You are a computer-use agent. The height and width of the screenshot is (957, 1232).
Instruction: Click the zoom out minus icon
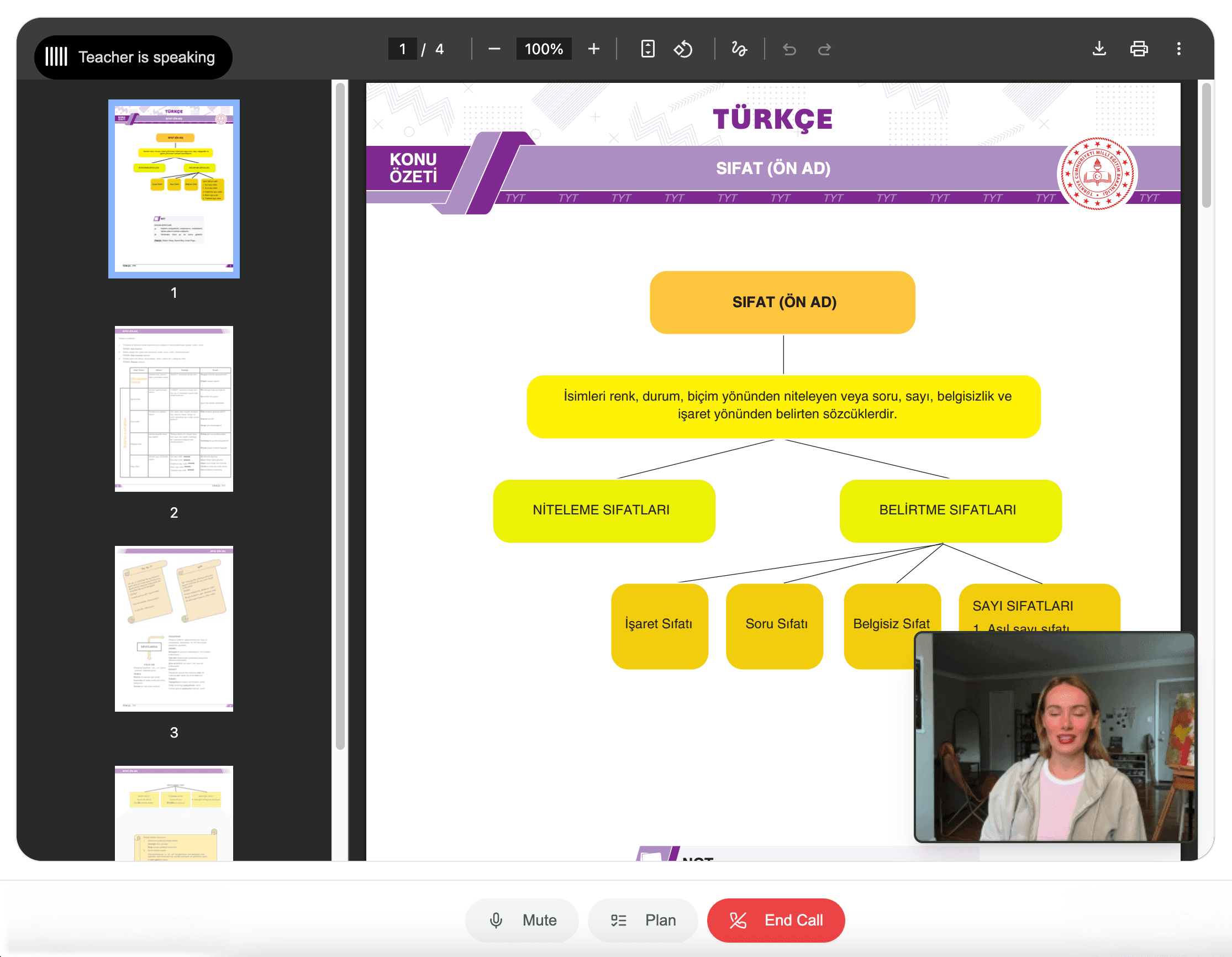click(x=494, y=49)
